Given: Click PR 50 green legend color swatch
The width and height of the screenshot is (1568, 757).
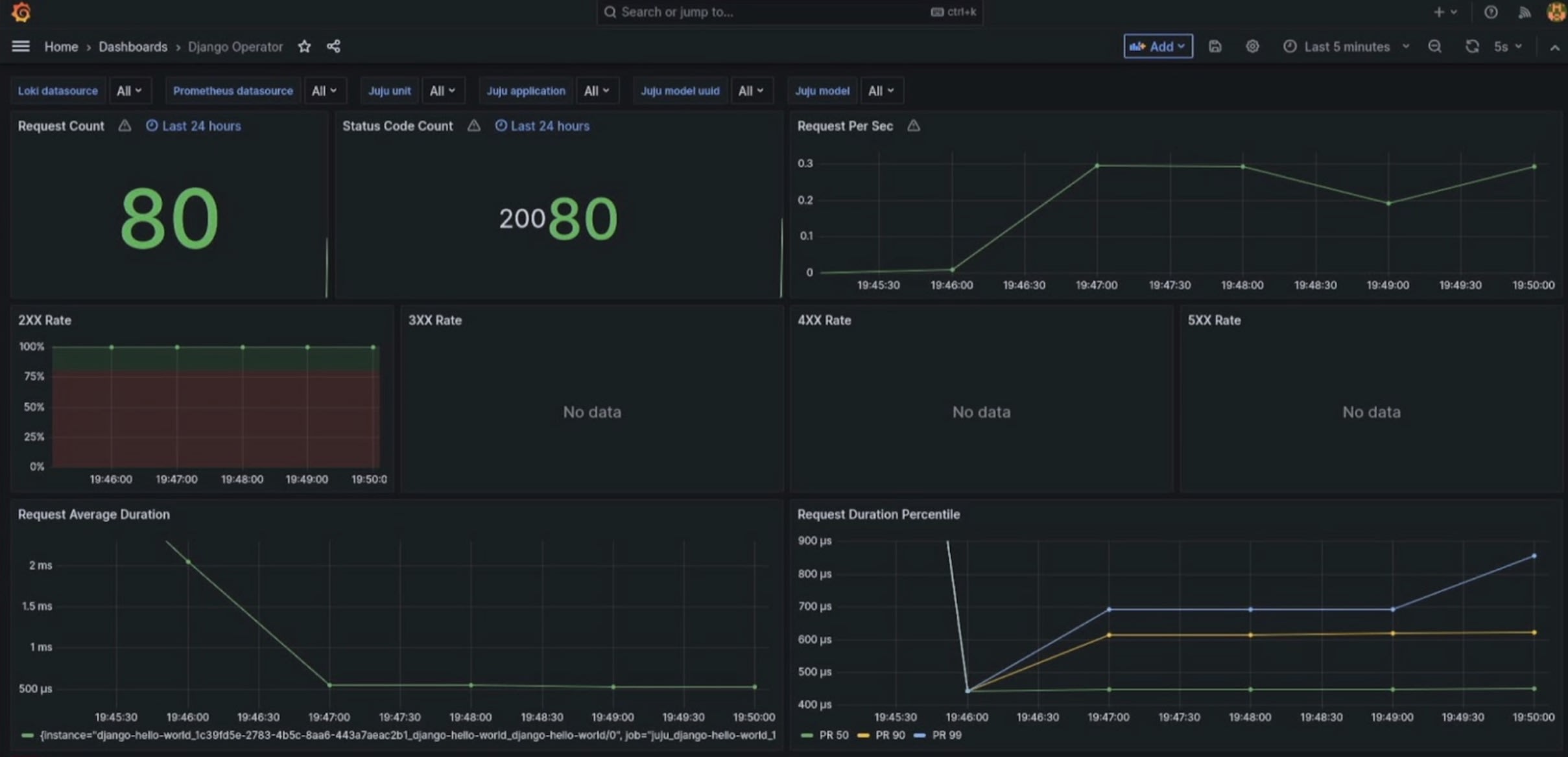Looking at the screenshot, I should [x=807, y=736].
